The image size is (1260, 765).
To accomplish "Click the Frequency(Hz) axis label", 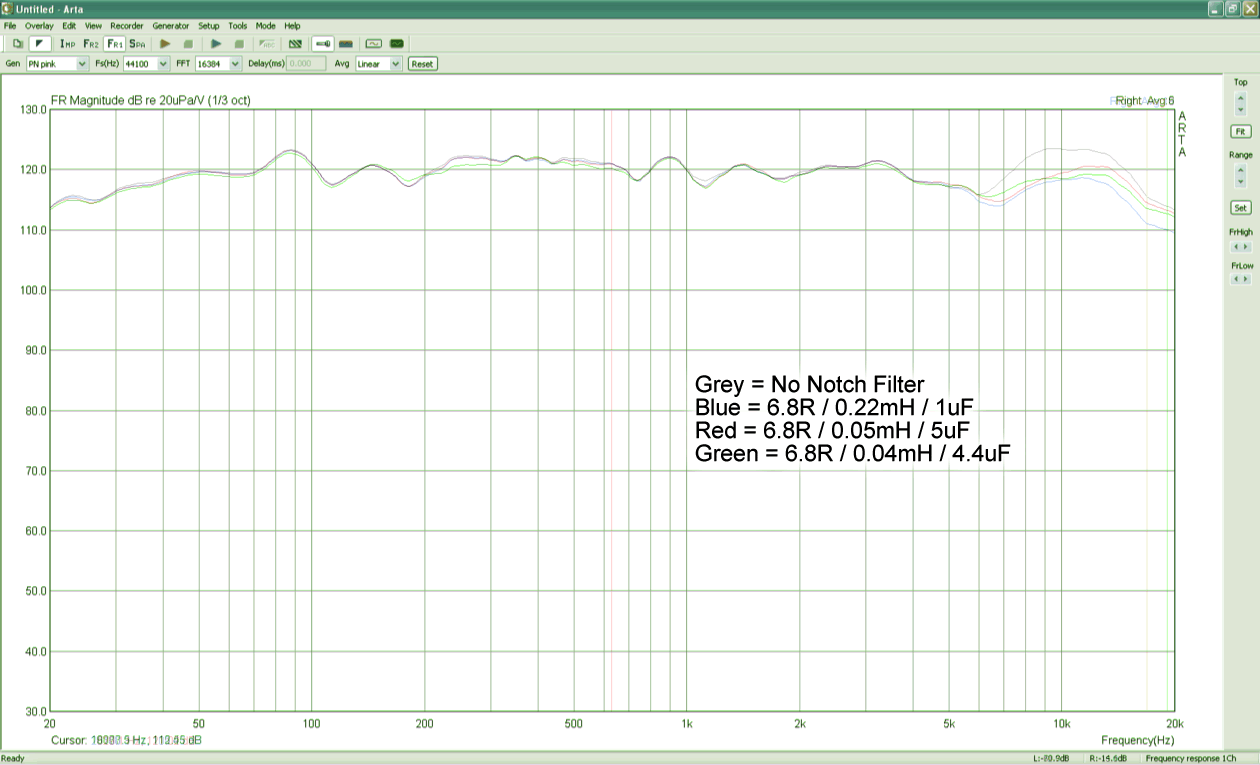I will click(1138, 740).
